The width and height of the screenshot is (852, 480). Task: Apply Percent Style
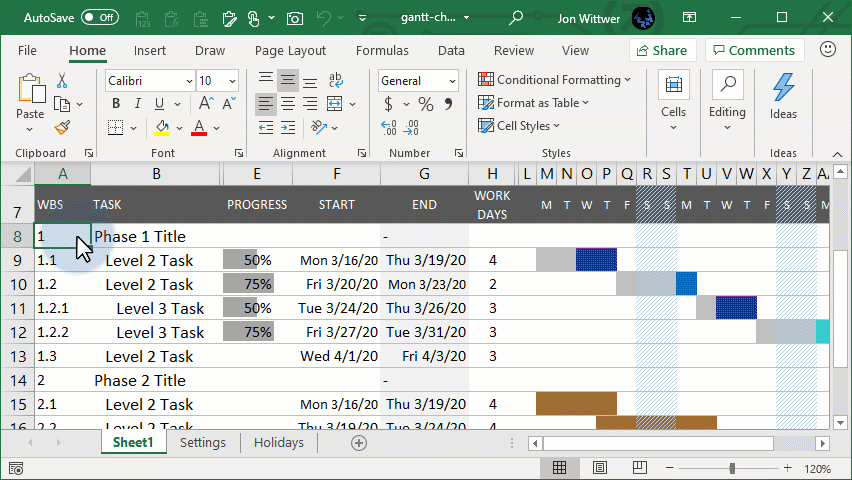pos(426,103)
